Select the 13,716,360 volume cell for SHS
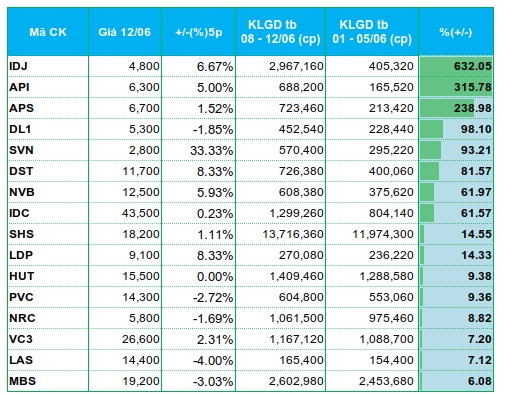 tap(280, 234)
